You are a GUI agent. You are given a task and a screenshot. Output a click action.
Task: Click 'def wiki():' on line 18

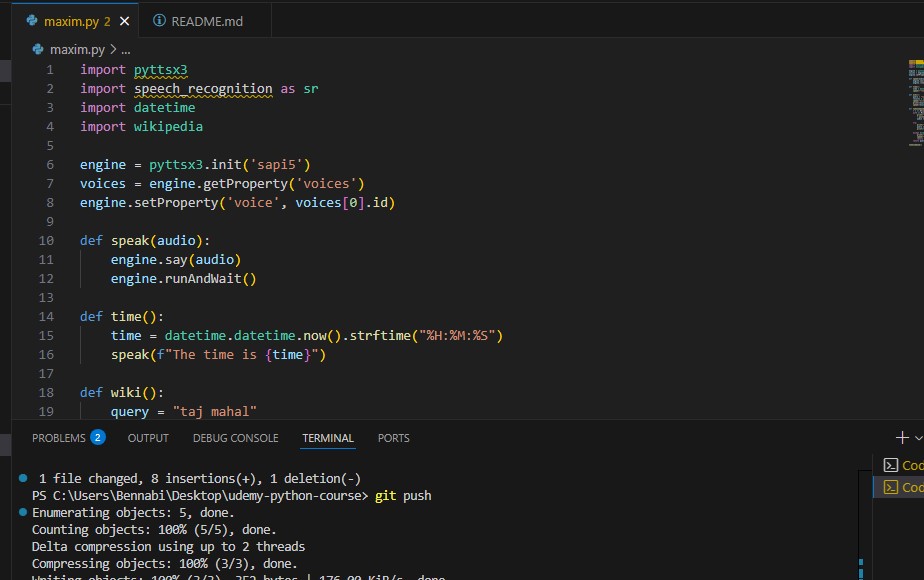[x=122, y=393]
